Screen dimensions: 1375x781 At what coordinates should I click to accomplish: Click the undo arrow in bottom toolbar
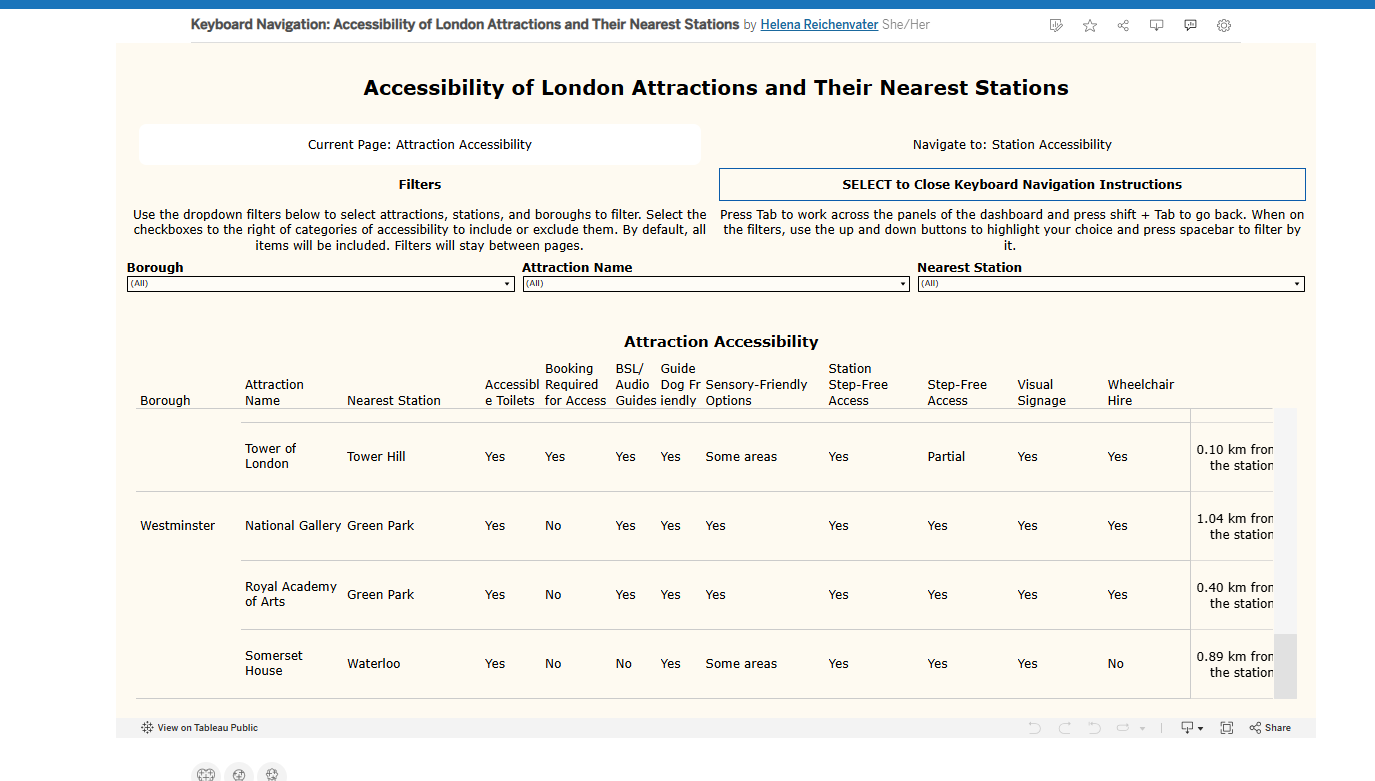[x=1034, y=728]
